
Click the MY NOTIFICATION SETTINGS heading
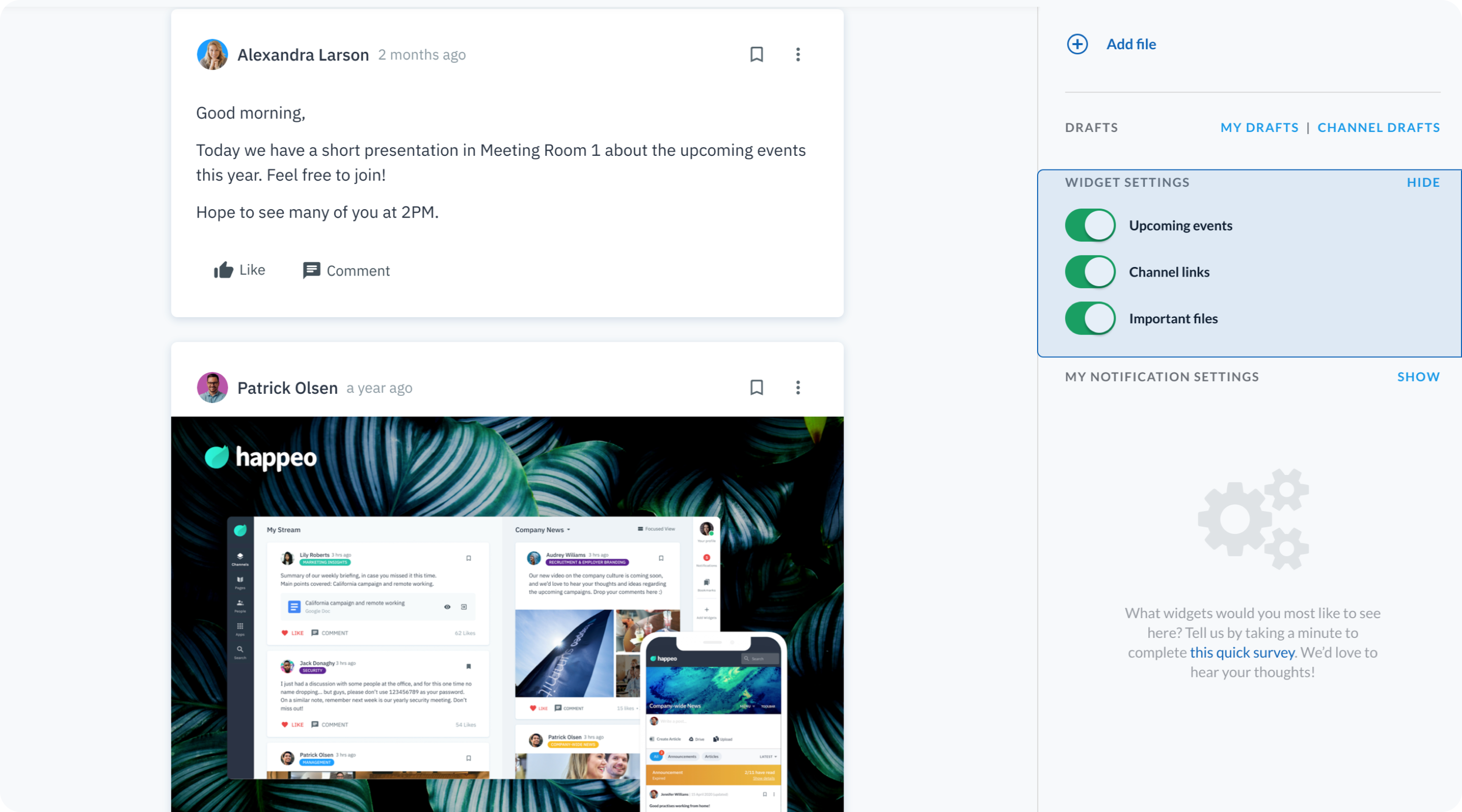coord(1161,377)
